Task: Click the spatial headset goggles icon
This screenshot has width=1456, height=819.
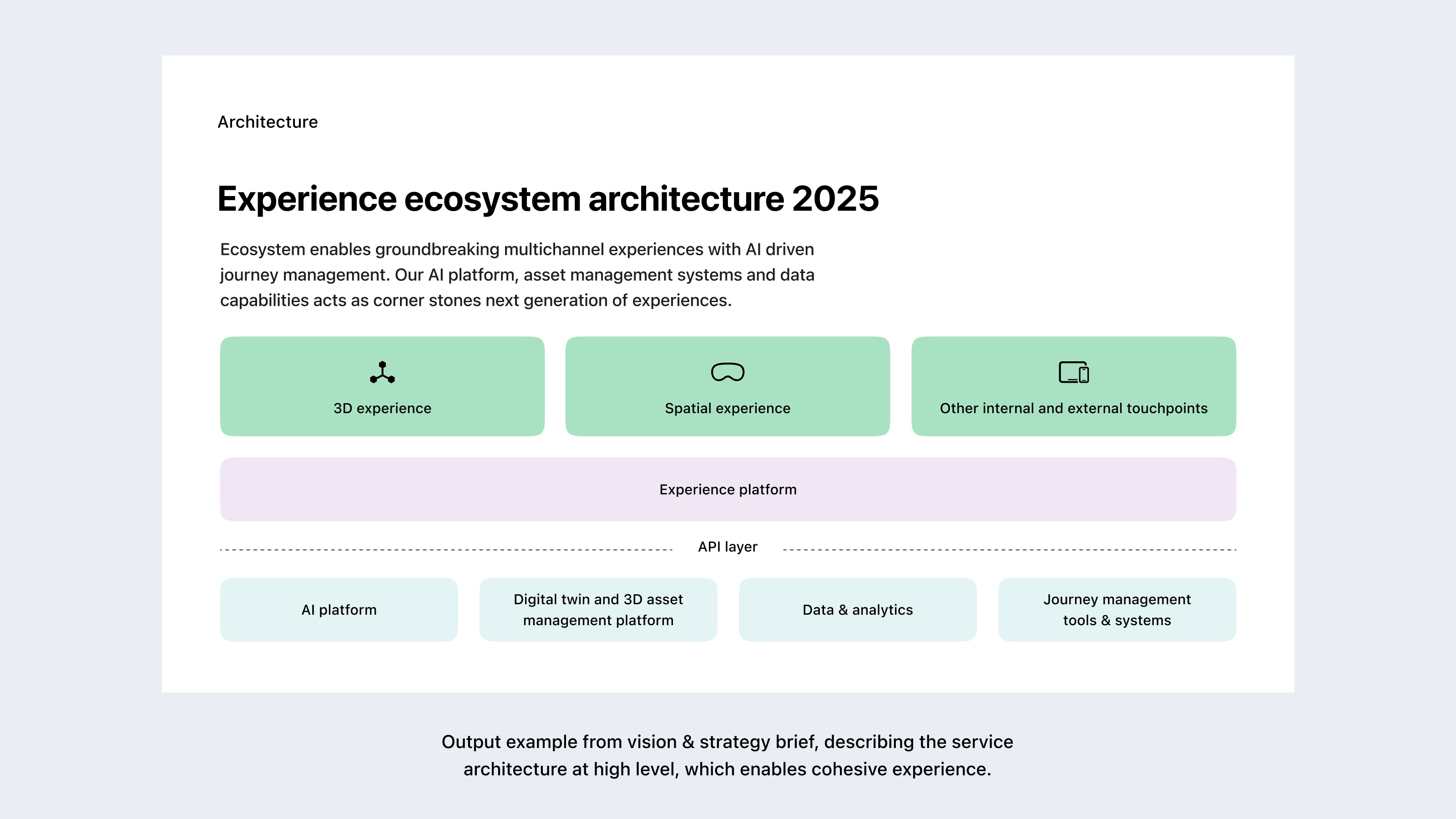Action: click(x=728, y=372)
